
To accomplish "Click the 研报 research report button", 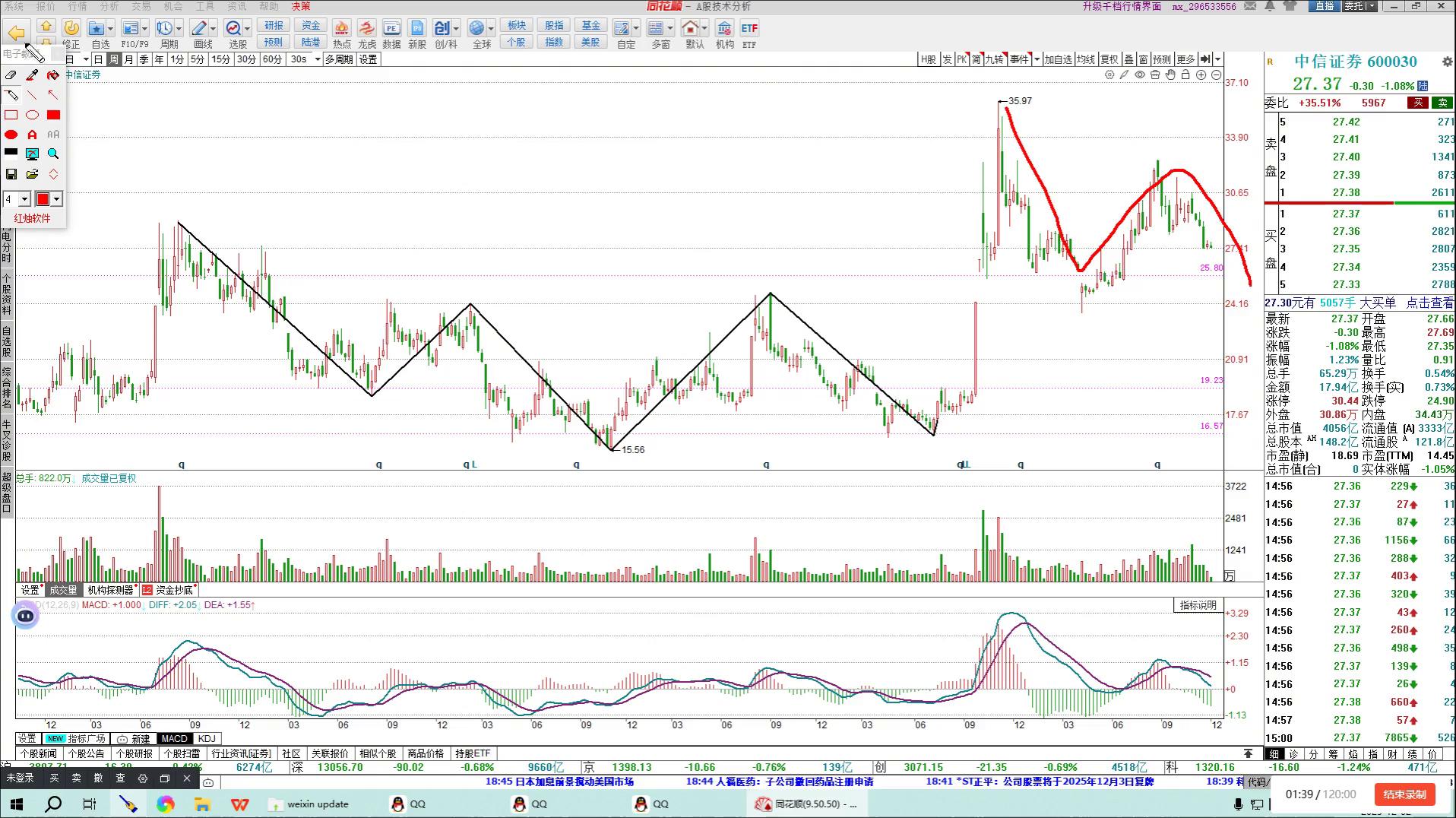I will click(x=274, y=26).
